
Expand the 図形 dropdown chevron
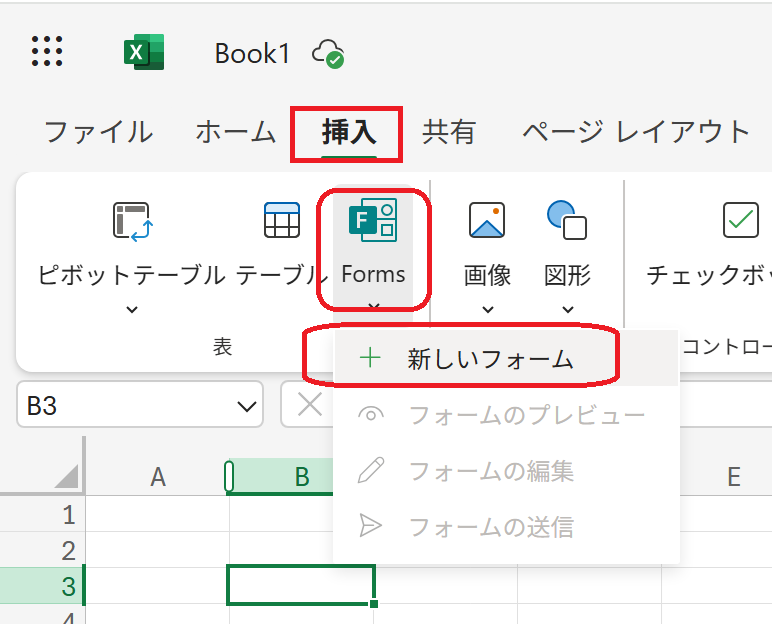567,309
